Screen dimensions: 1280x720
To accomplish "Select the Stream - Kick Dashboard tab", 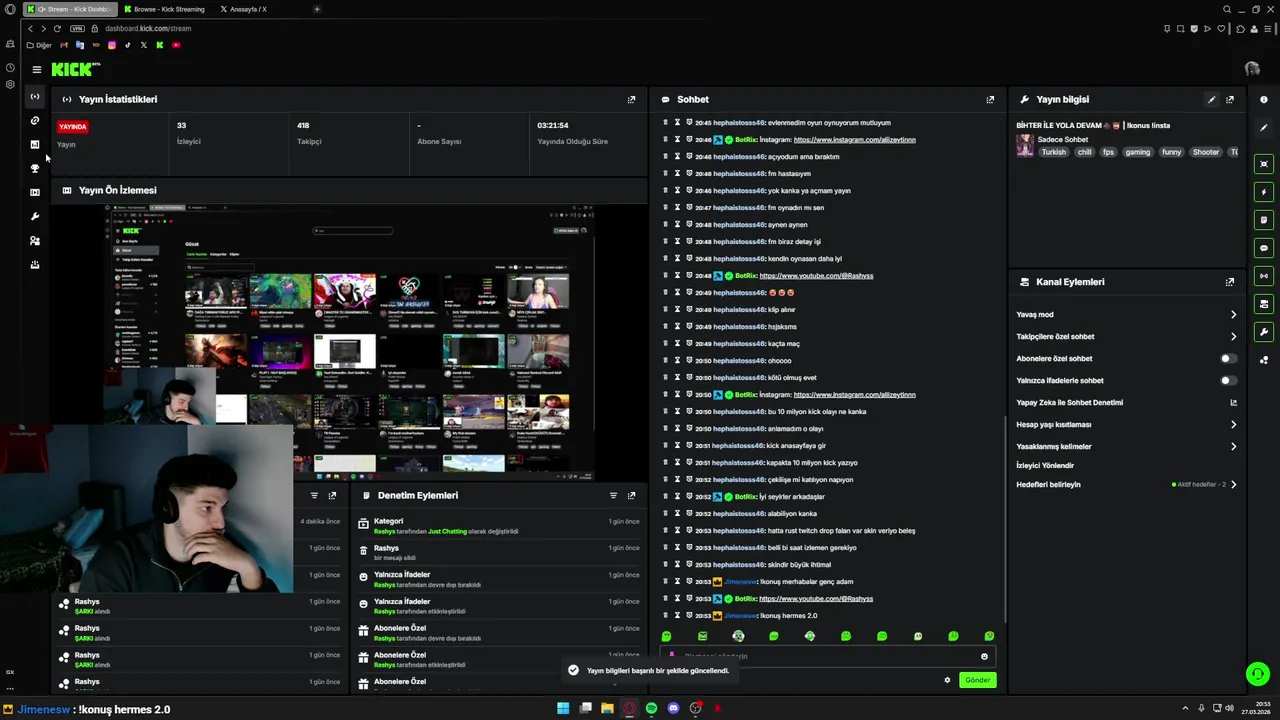I will (x=69, y=9).
